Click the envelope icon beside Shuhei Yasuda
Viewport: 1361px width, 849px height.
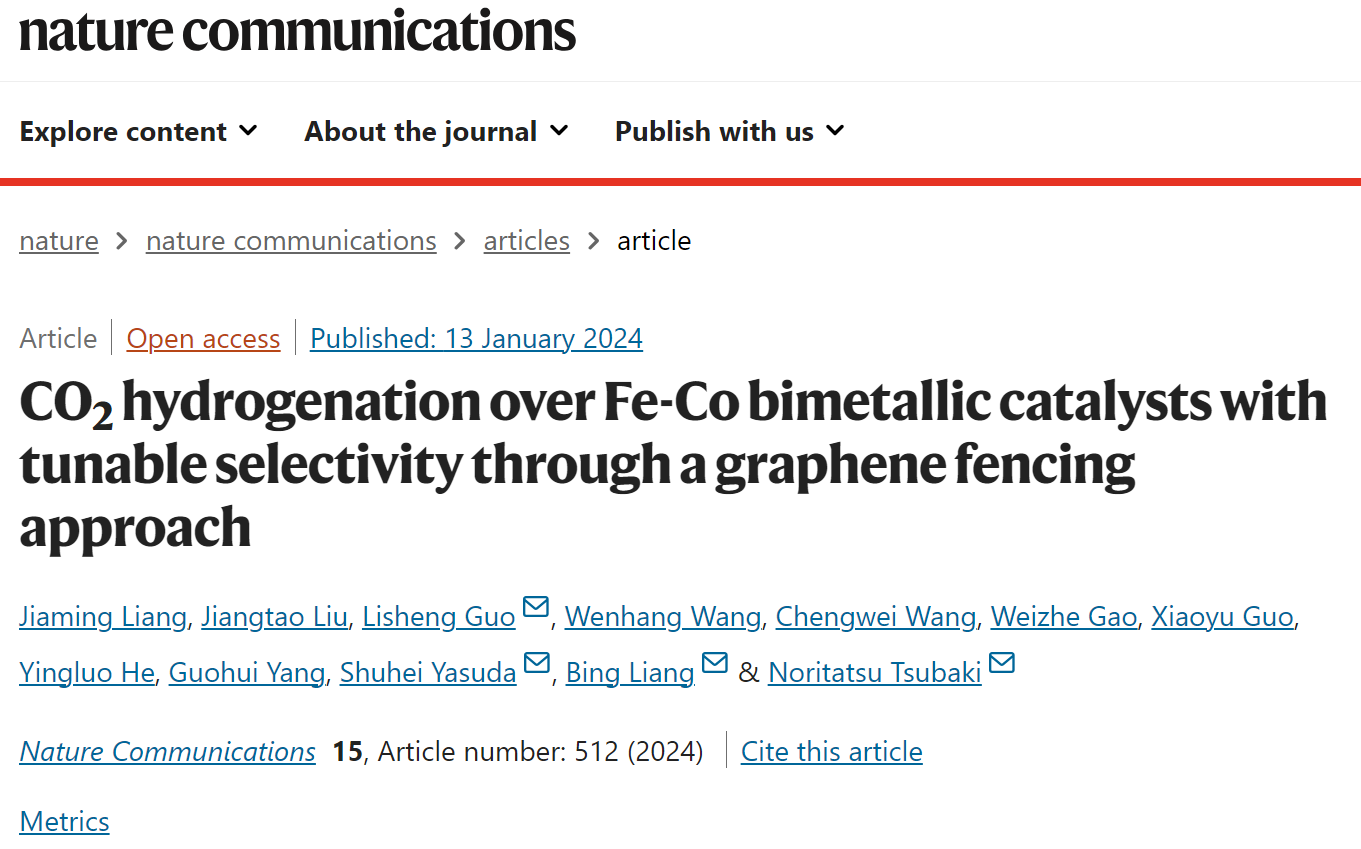[537, 663]
